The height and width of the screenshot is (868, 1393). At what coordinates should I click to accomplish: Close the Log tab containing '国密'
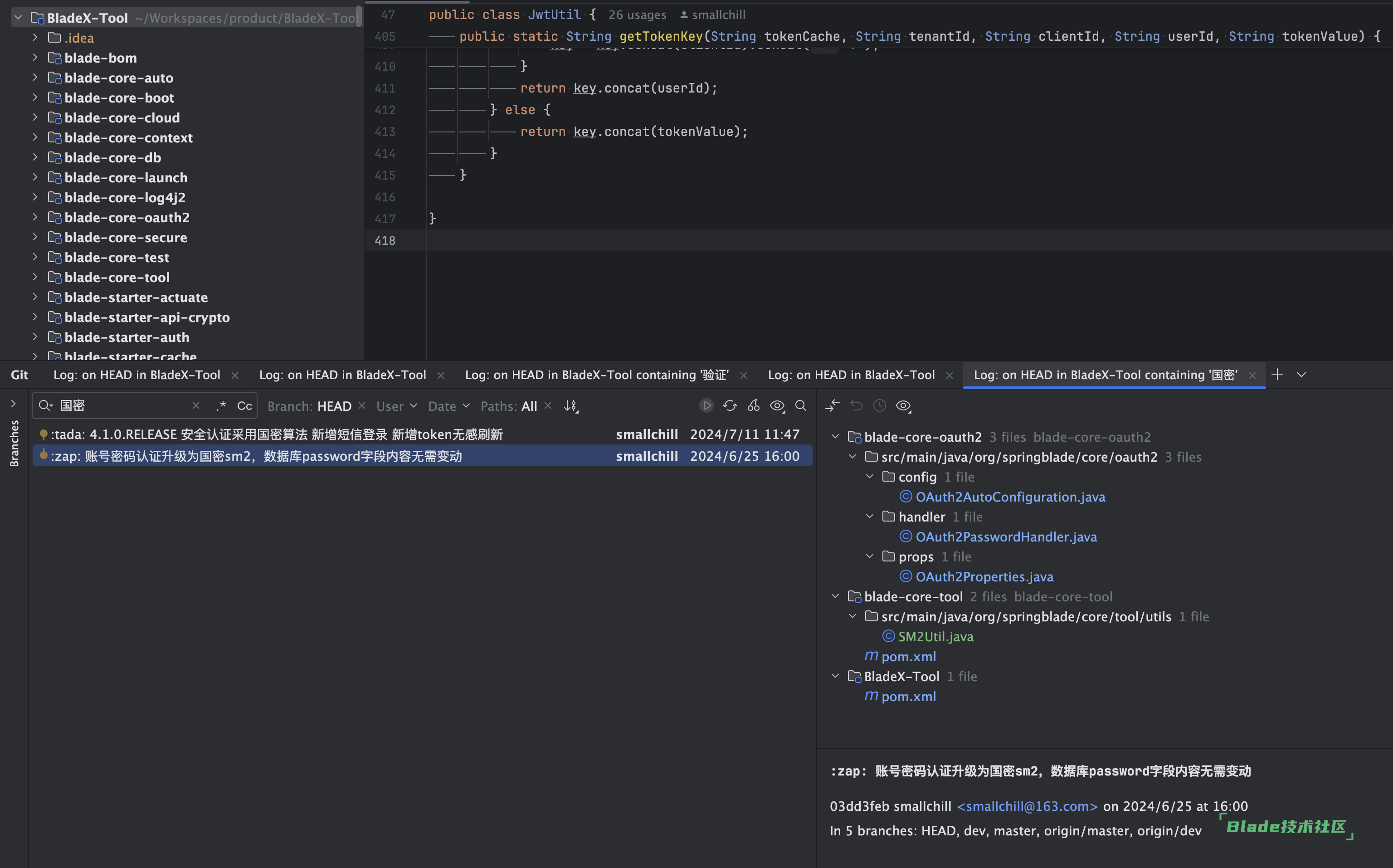click(x=1252, y=375)
